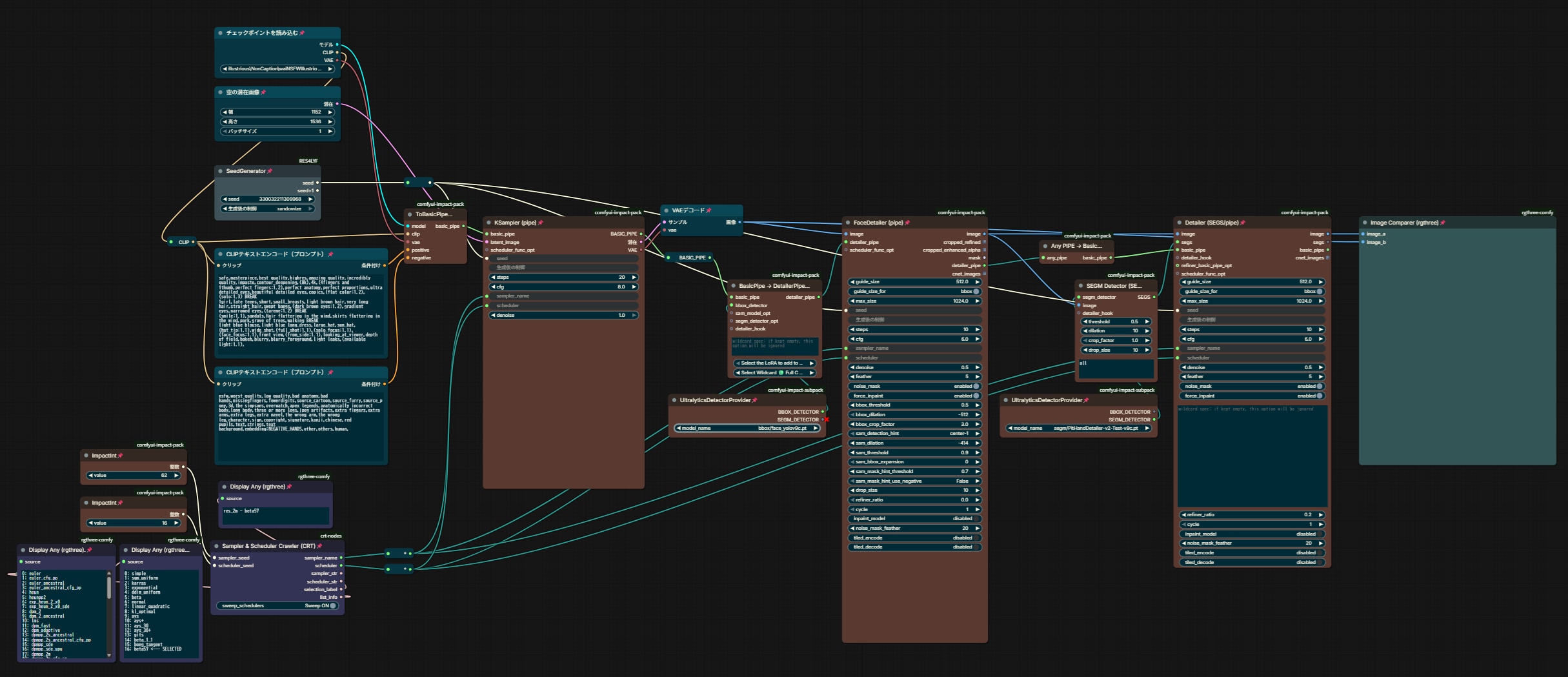Open the checkpoint selector showing illustrious model
1568x677 pixels.
277,69
